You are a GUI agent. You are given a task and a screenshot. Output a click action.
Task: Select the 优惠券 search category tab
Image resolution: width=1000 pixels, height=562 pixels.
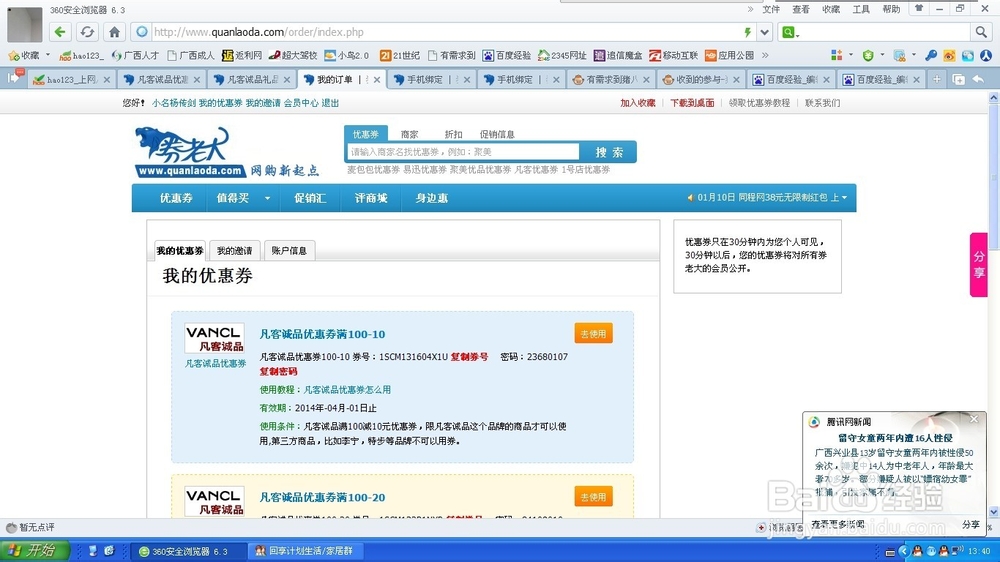[x=365, y=134]
